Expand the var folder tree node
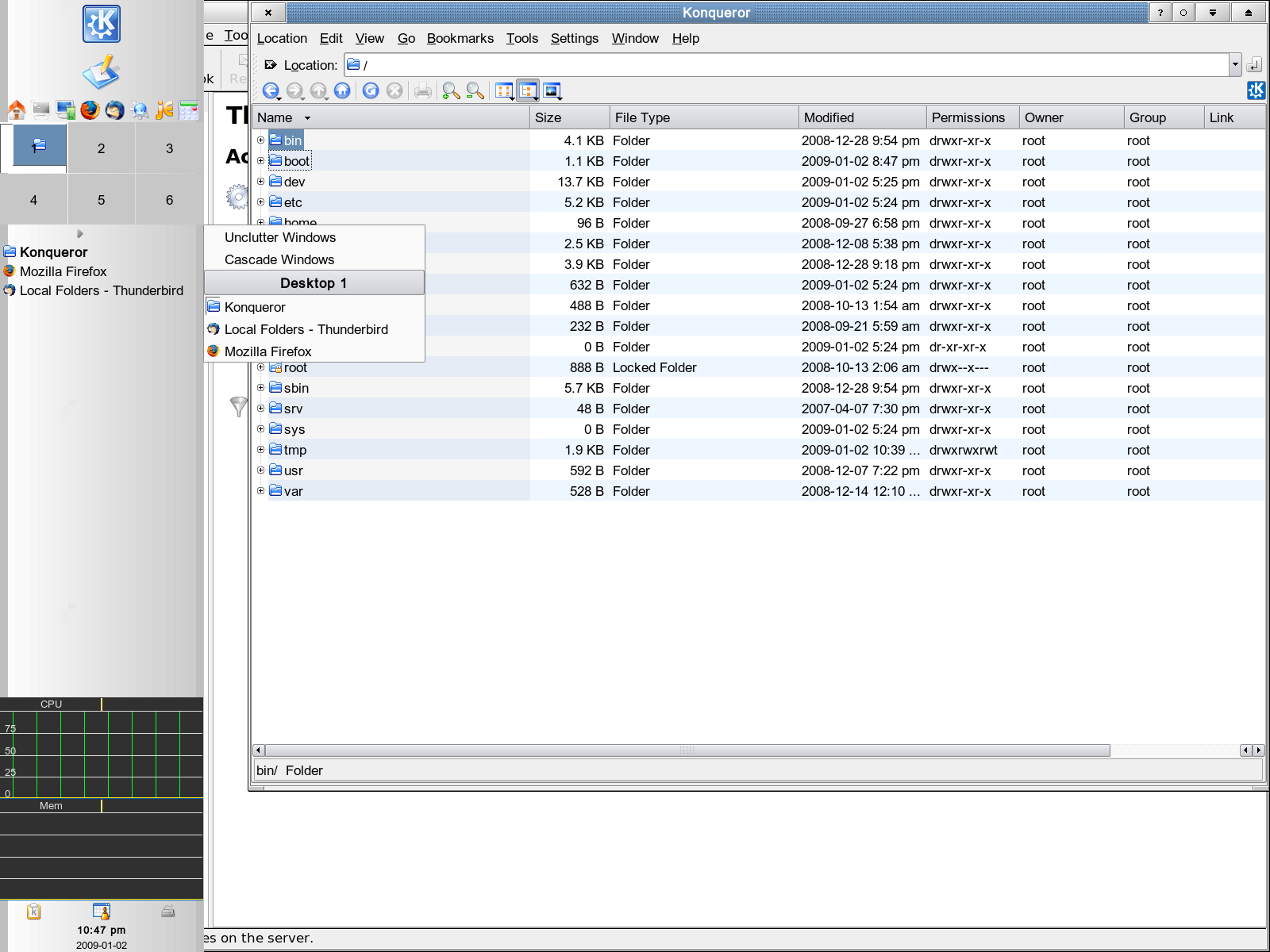Screen dimensions: 1270x952 coord(260,491)
